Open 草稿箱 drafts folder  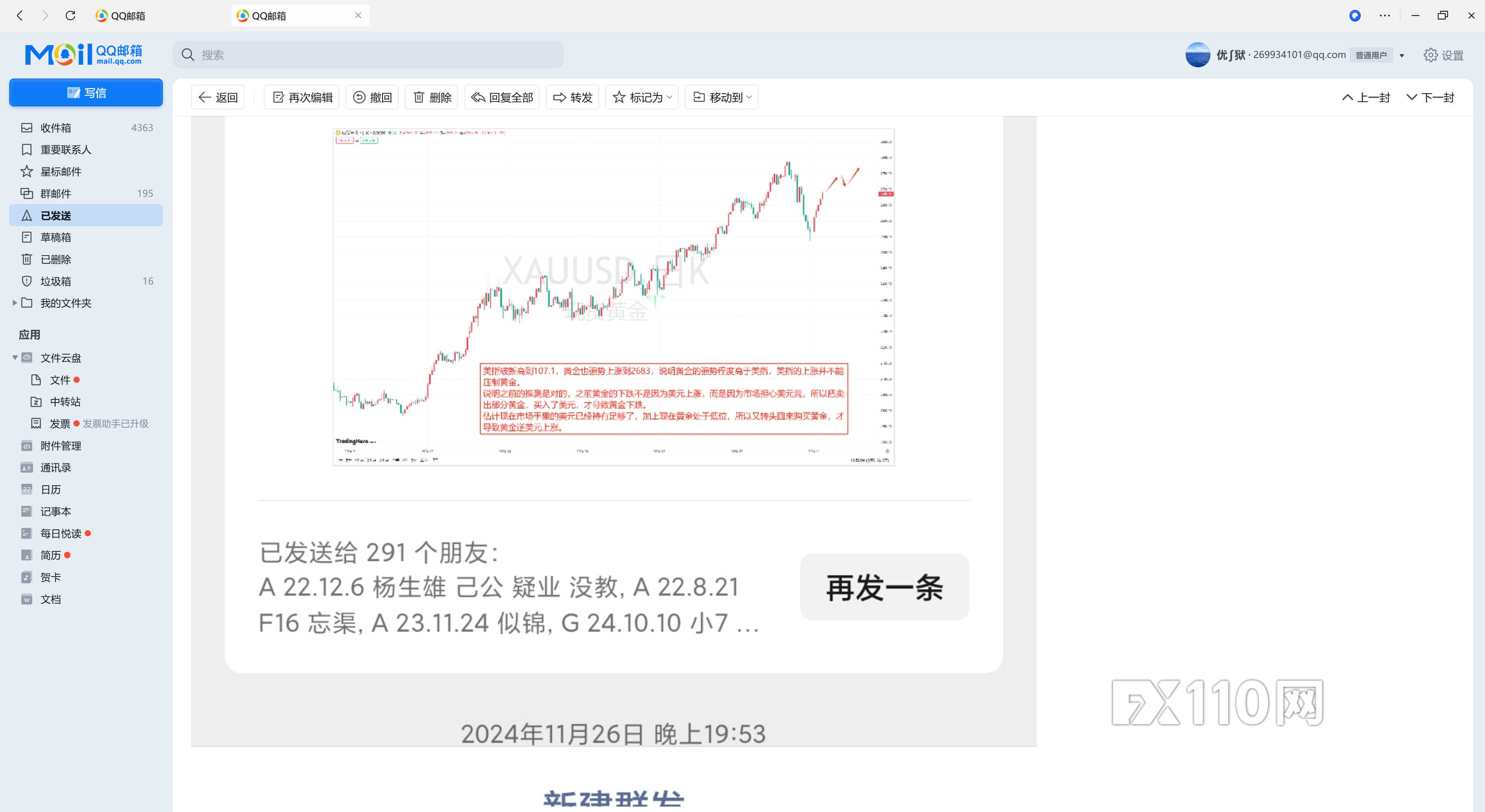(86, 237)
